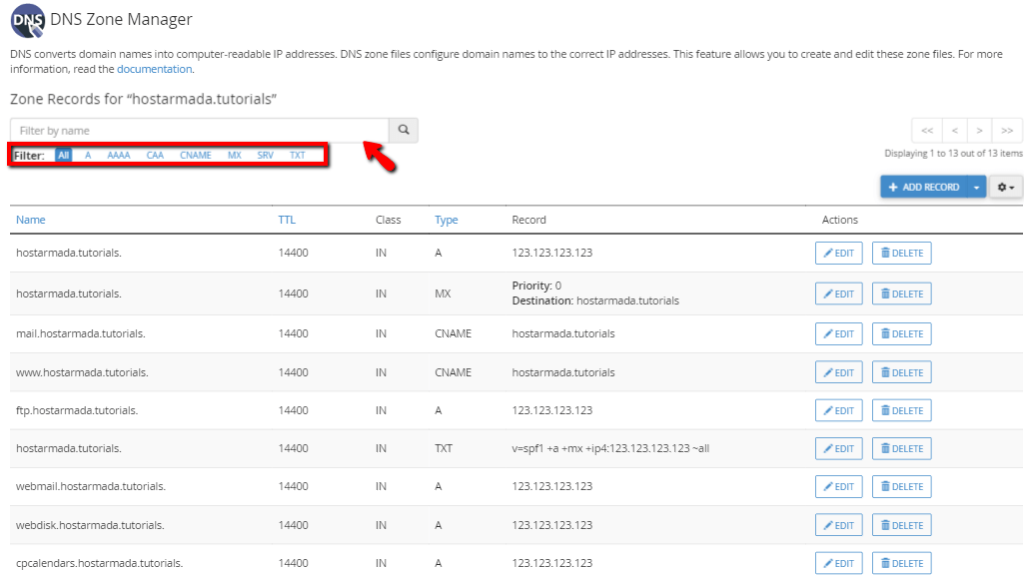This screenshot has height=576, width=1024.
Task: Filter records by TXT type
Action: click(x=297, y=155)
